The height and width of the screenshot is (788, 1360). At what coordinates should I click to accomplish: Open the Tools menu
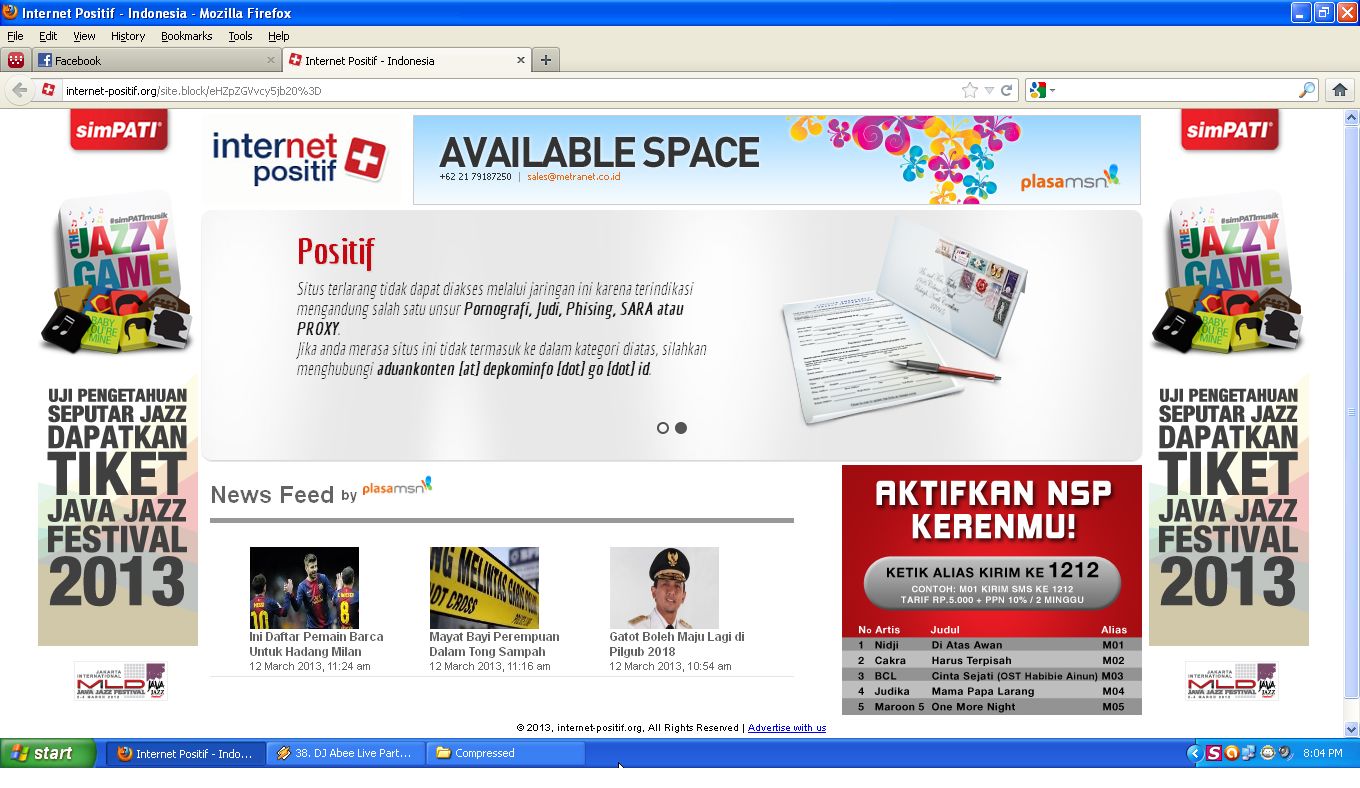click(x=240, y=36)
